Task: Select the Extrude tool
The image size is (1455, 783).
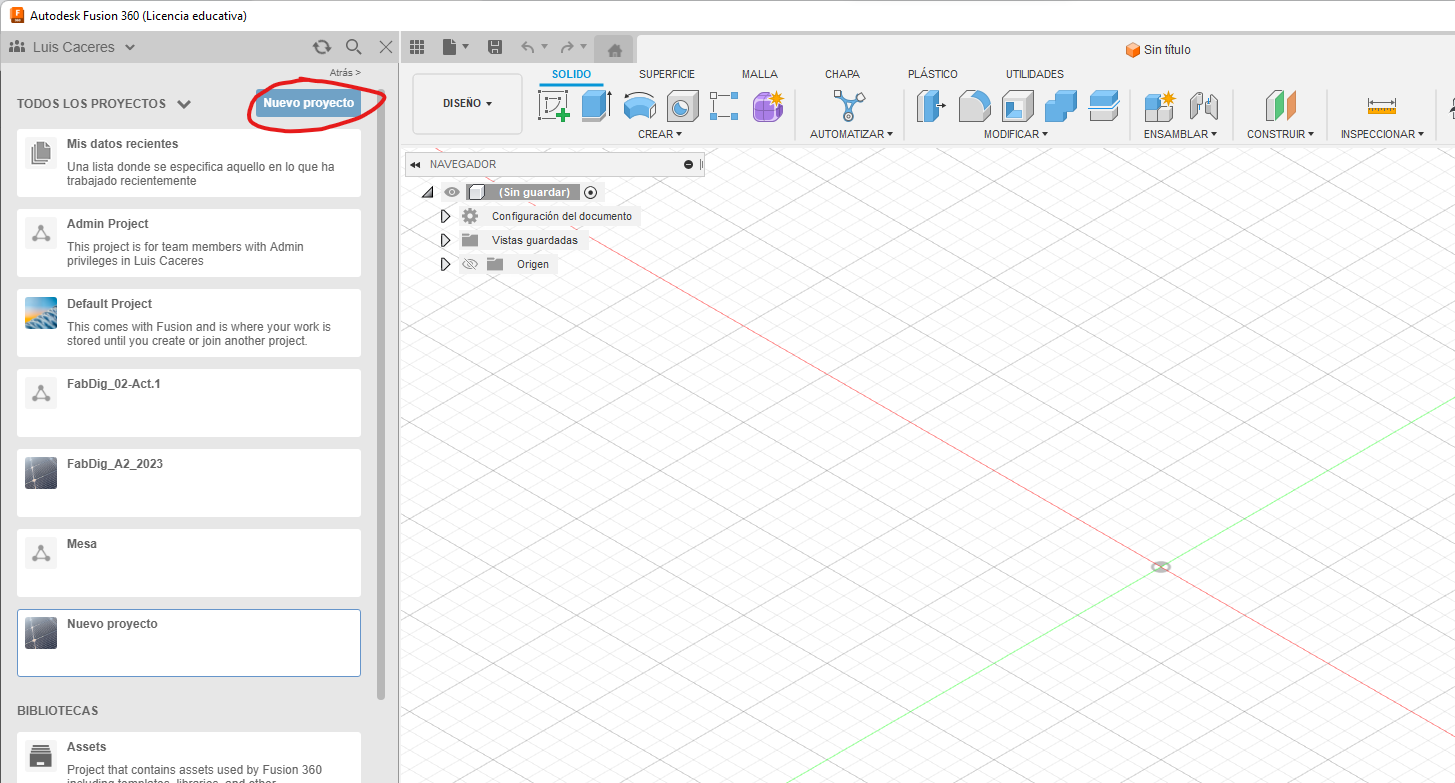Action: (596, 106)
